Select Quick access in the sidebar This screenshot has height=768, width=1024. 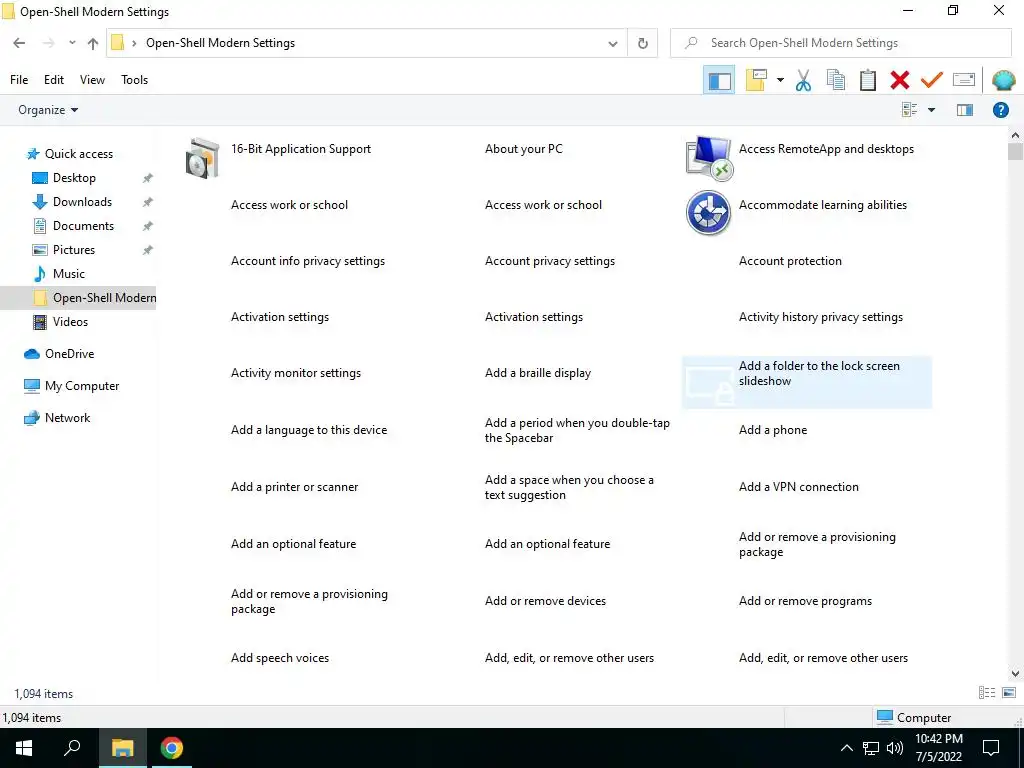(x=78, y=153)
